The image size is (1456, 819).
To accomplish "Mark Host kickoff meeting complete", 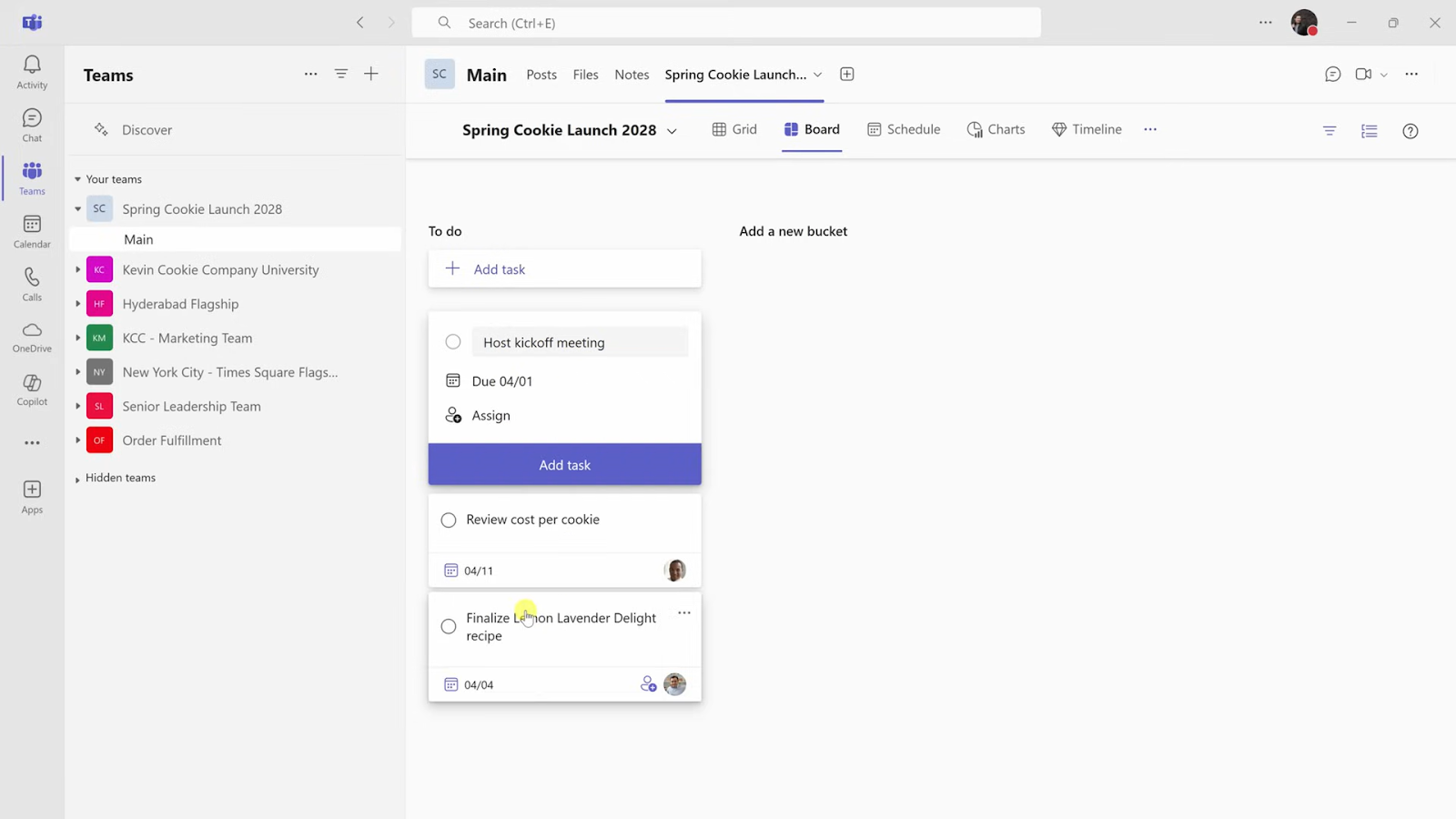I will (x=453, y=342).
